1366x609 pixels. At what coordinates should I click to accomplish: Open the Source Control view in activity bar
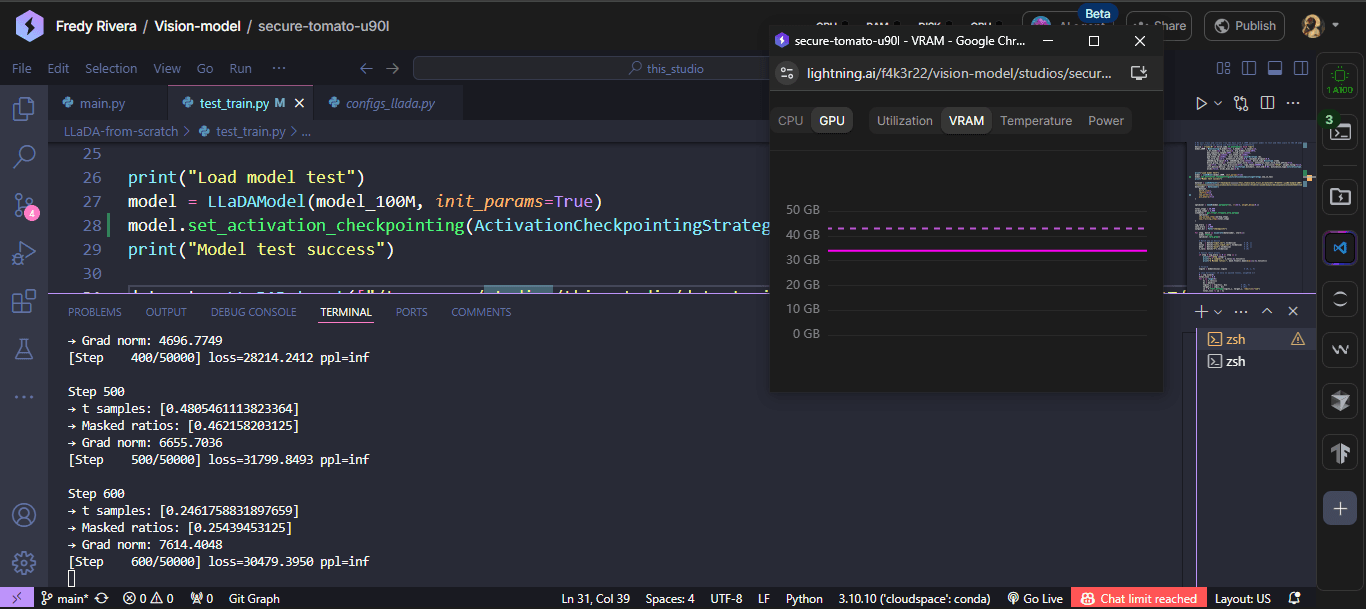(24, 206)
